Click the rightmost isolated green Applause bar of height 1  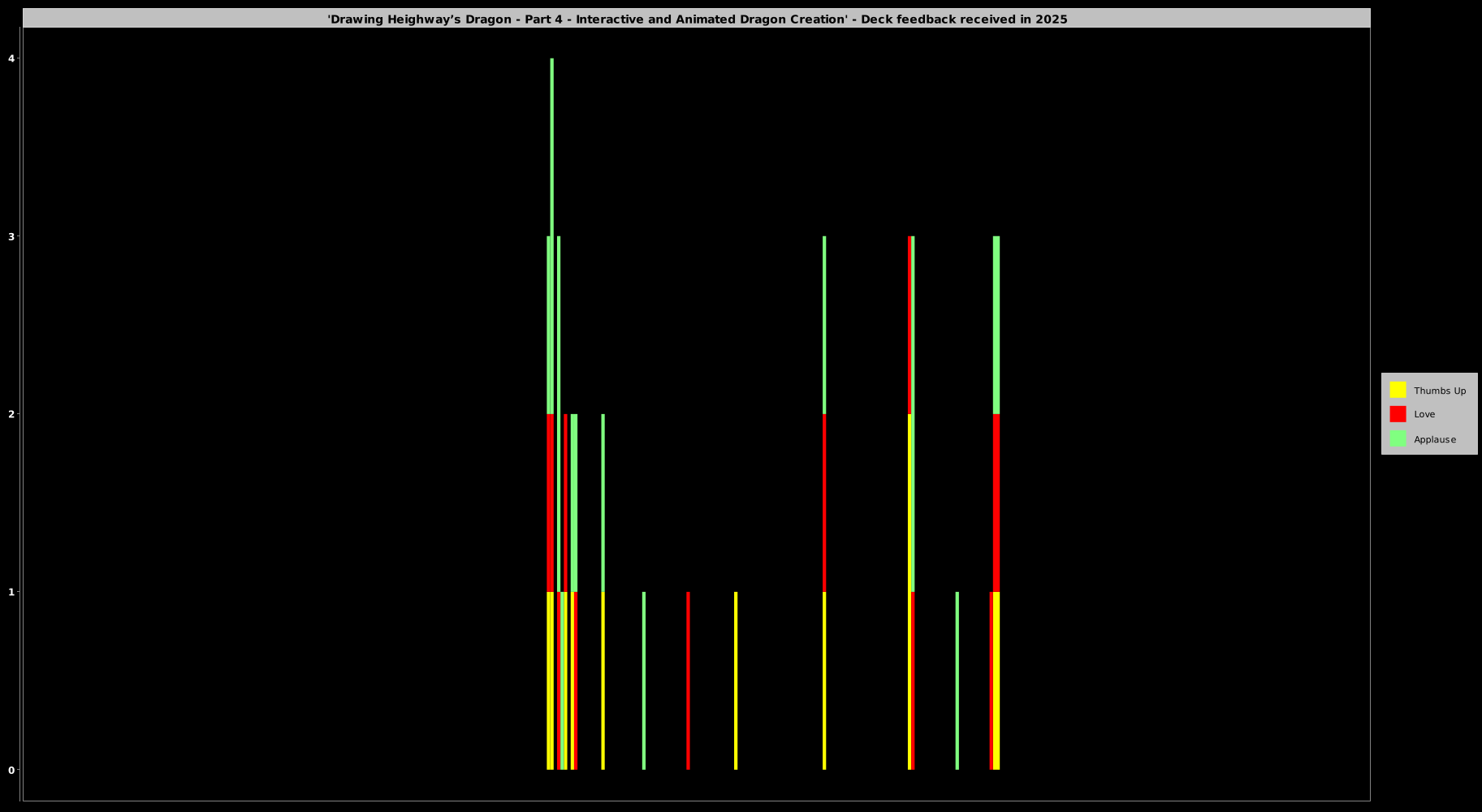pyautogui.click(x=957, y=680)
